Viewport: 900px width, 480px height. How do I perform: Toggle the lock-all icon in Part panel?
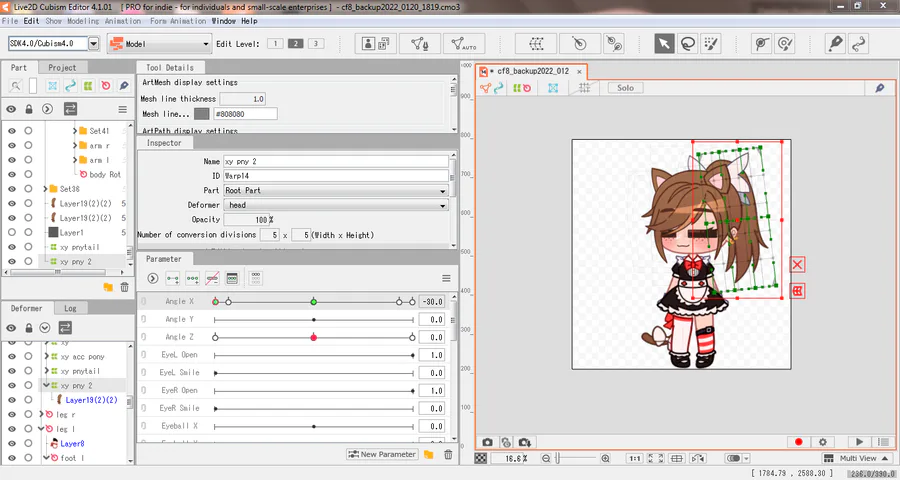(29, 109)
